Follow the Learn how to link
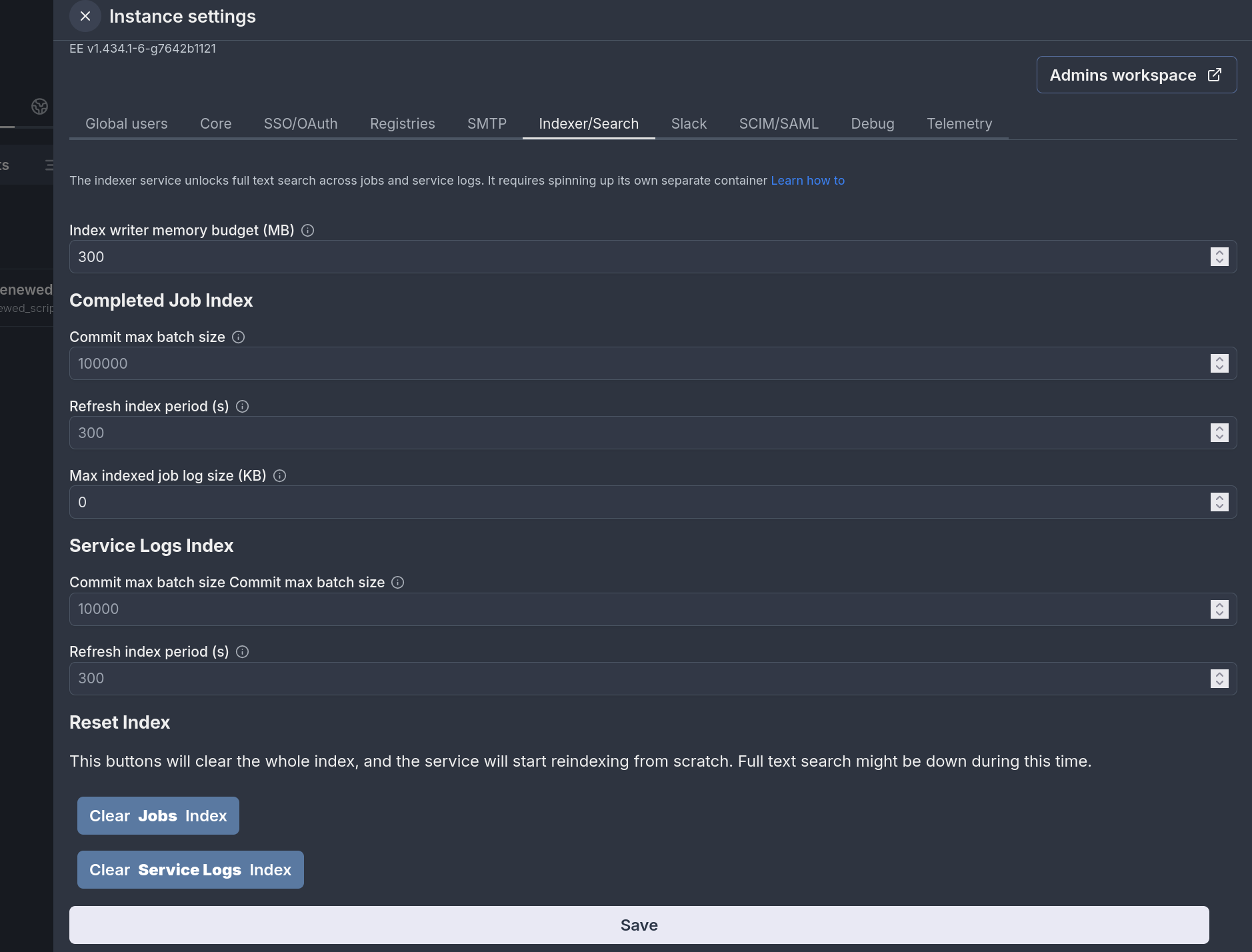The image size is (1252, 952). tap(807, 181)
